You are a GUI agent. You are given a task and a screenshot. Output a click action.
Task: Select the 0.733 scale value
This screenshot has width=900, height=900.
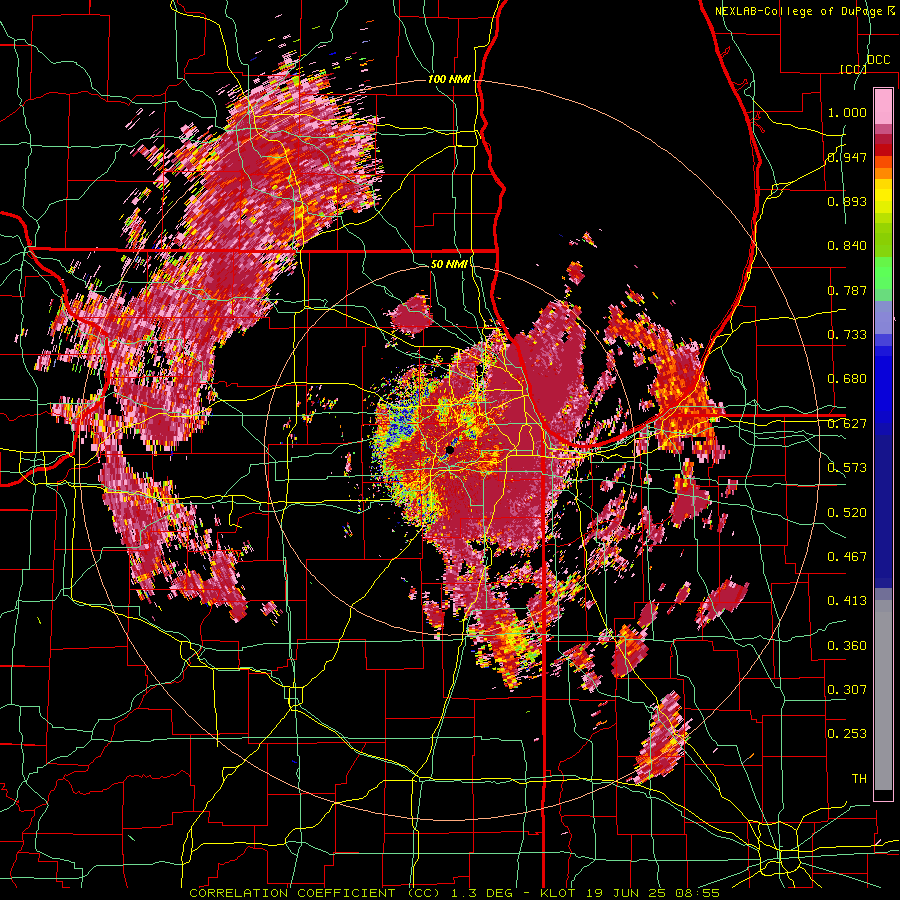(x=847, y=335)
